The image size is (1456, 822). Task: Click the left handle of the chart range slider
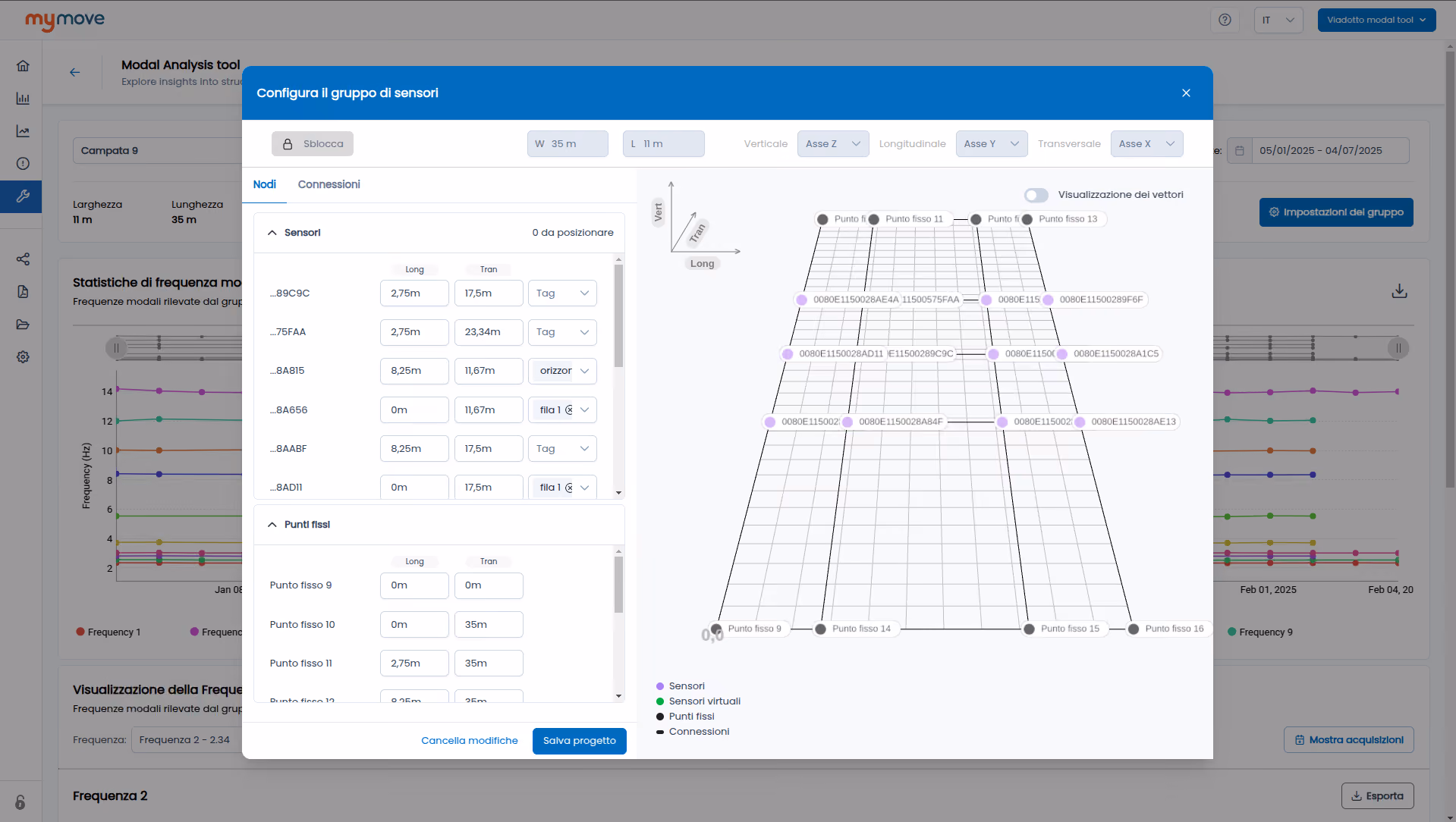[x=116, y=348]
